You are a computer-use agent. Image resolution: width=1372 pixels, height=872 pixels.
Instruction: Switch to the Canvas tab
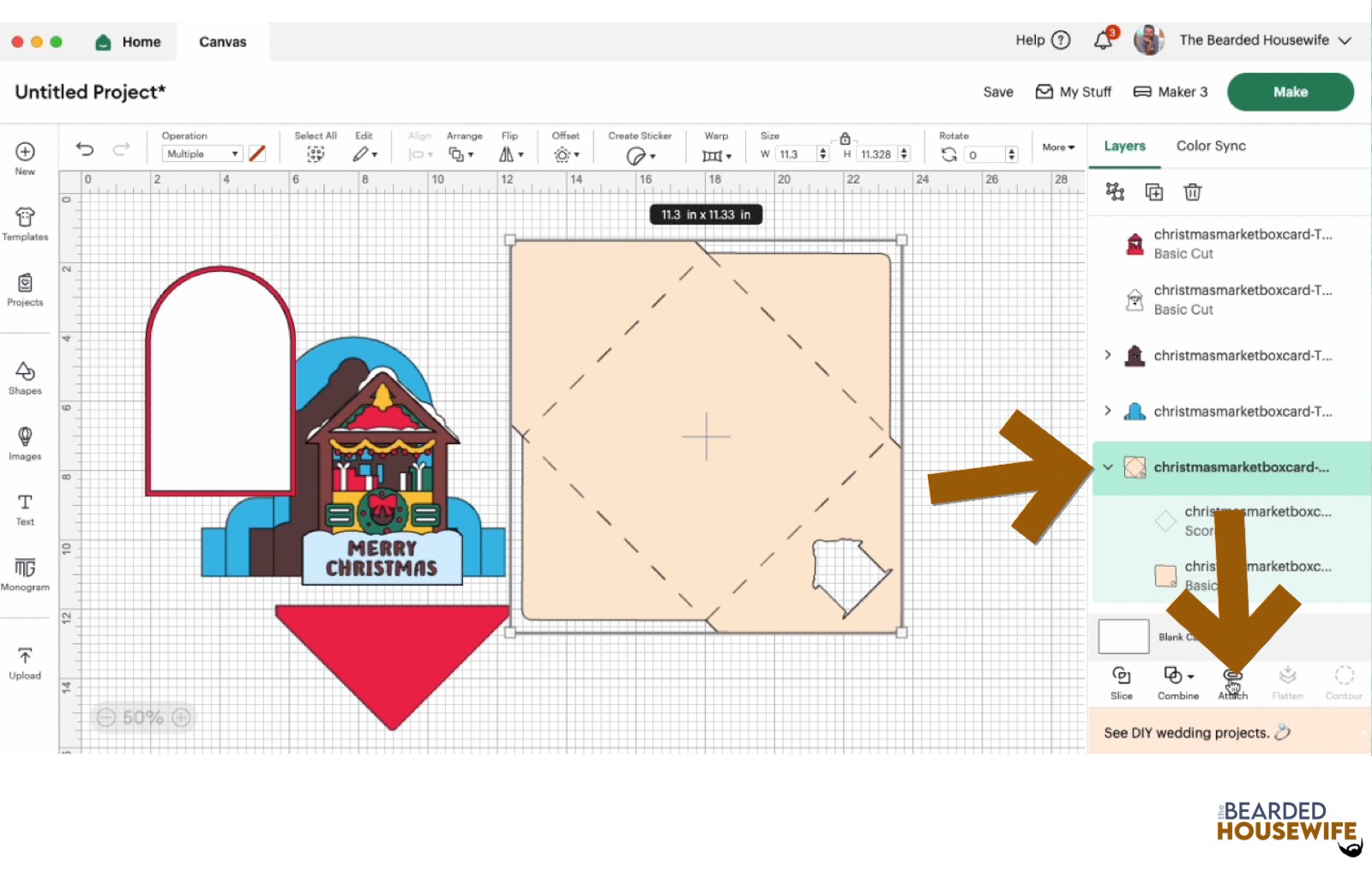pyautogui.click(x=223, y=42)
